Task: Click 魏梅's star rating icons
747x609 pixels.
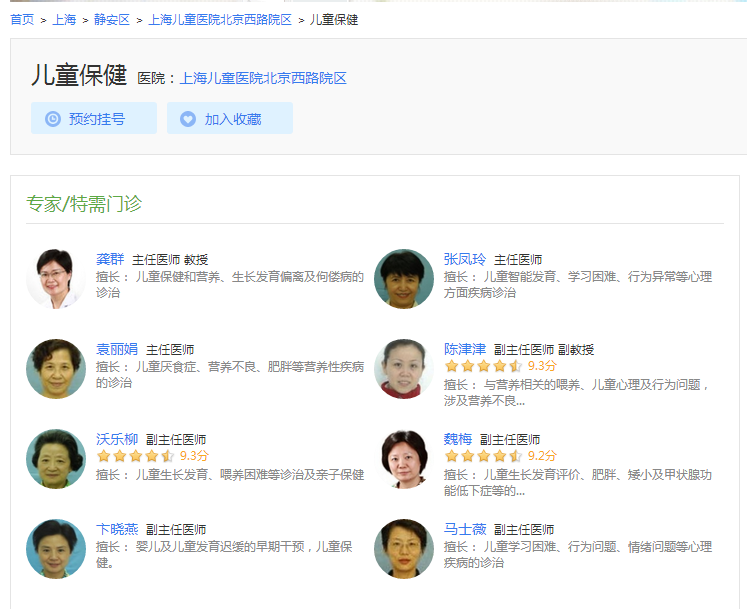Action: tap(484, 456)
